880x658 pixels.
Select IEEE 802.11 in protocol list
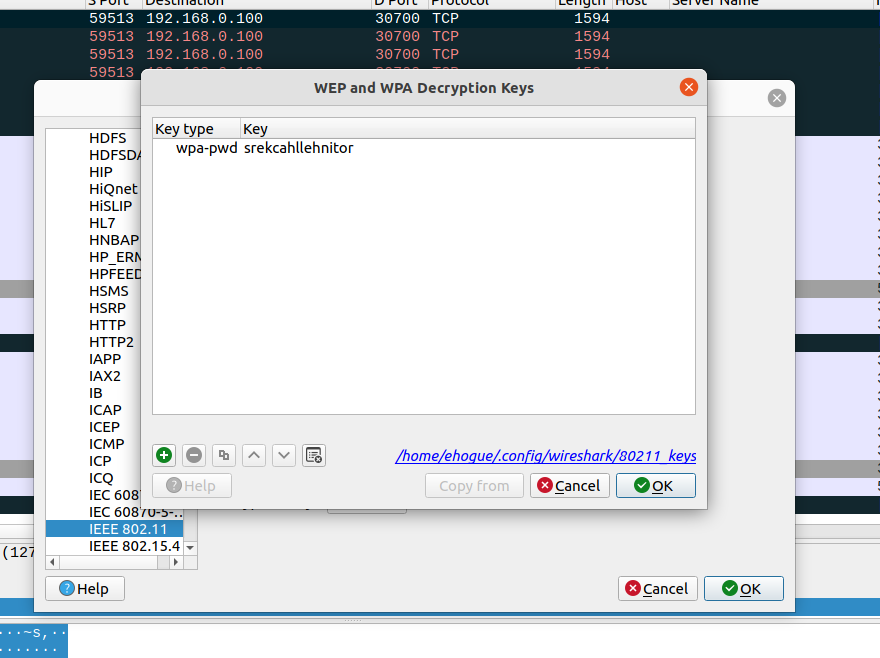click(114, 529)
